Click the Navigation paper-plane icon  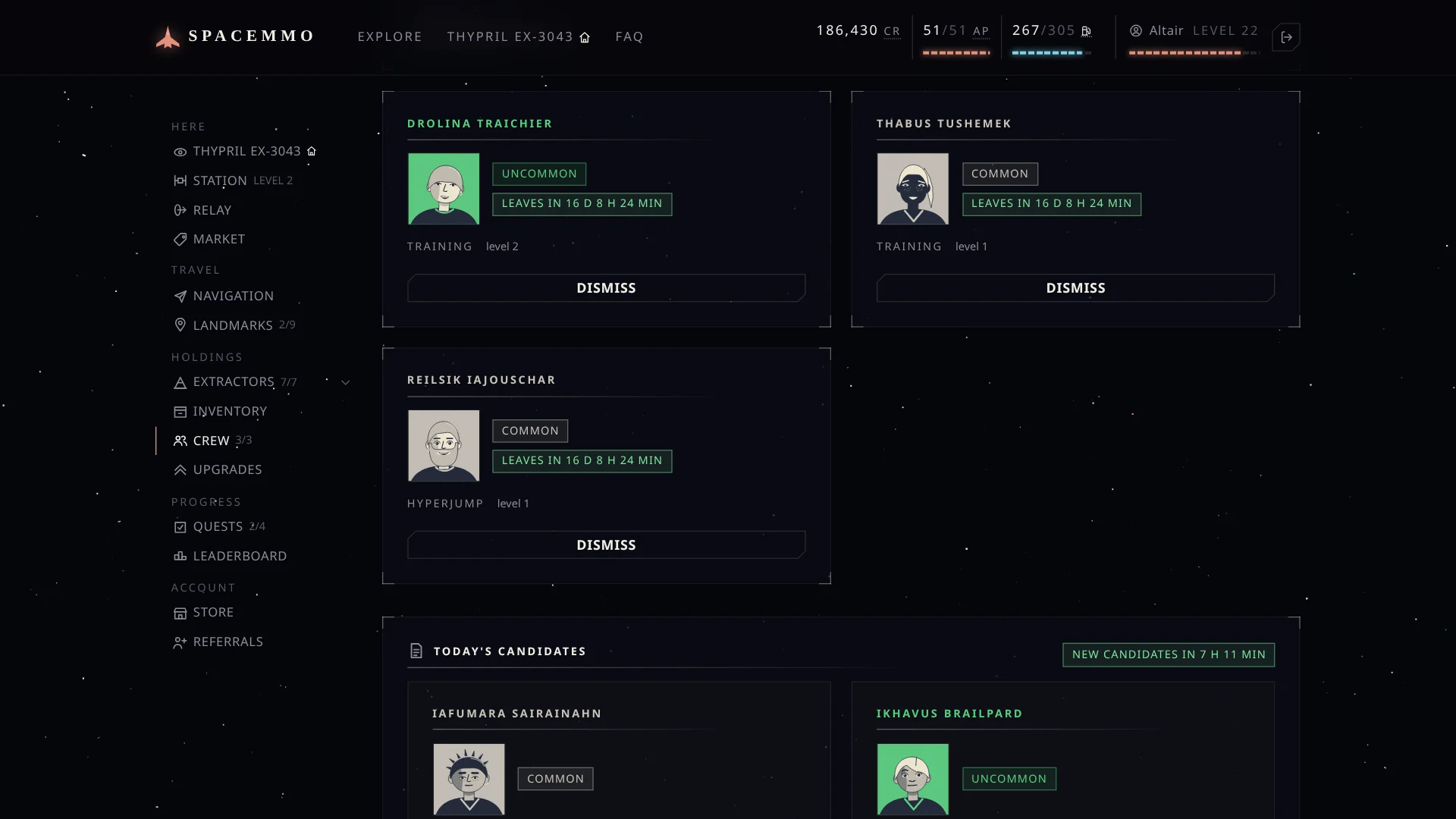(x=180, y=297)
